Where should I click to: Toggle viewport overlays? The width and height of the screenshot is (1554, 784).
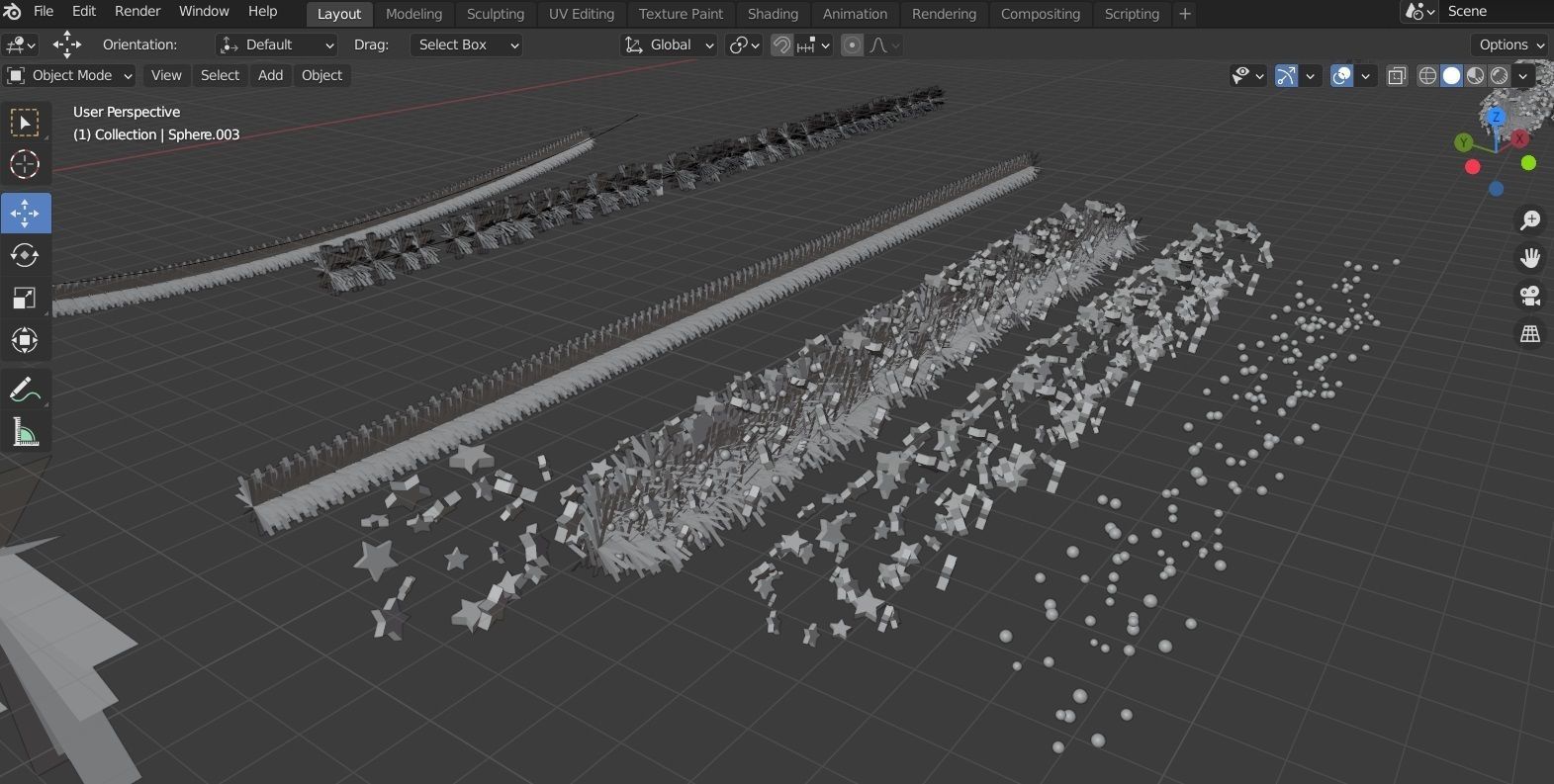[x=1341, y=75]
